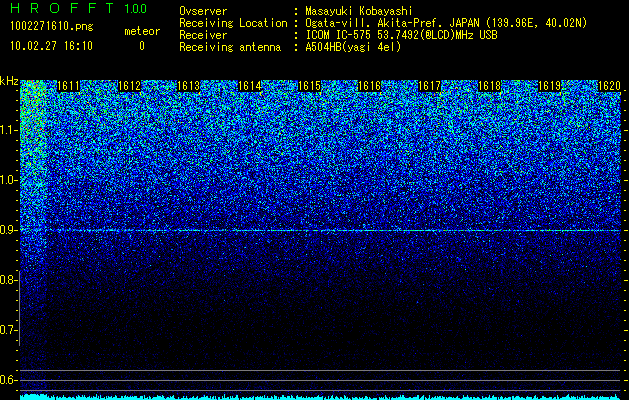Click the 1615 time marker

point(310,86)
